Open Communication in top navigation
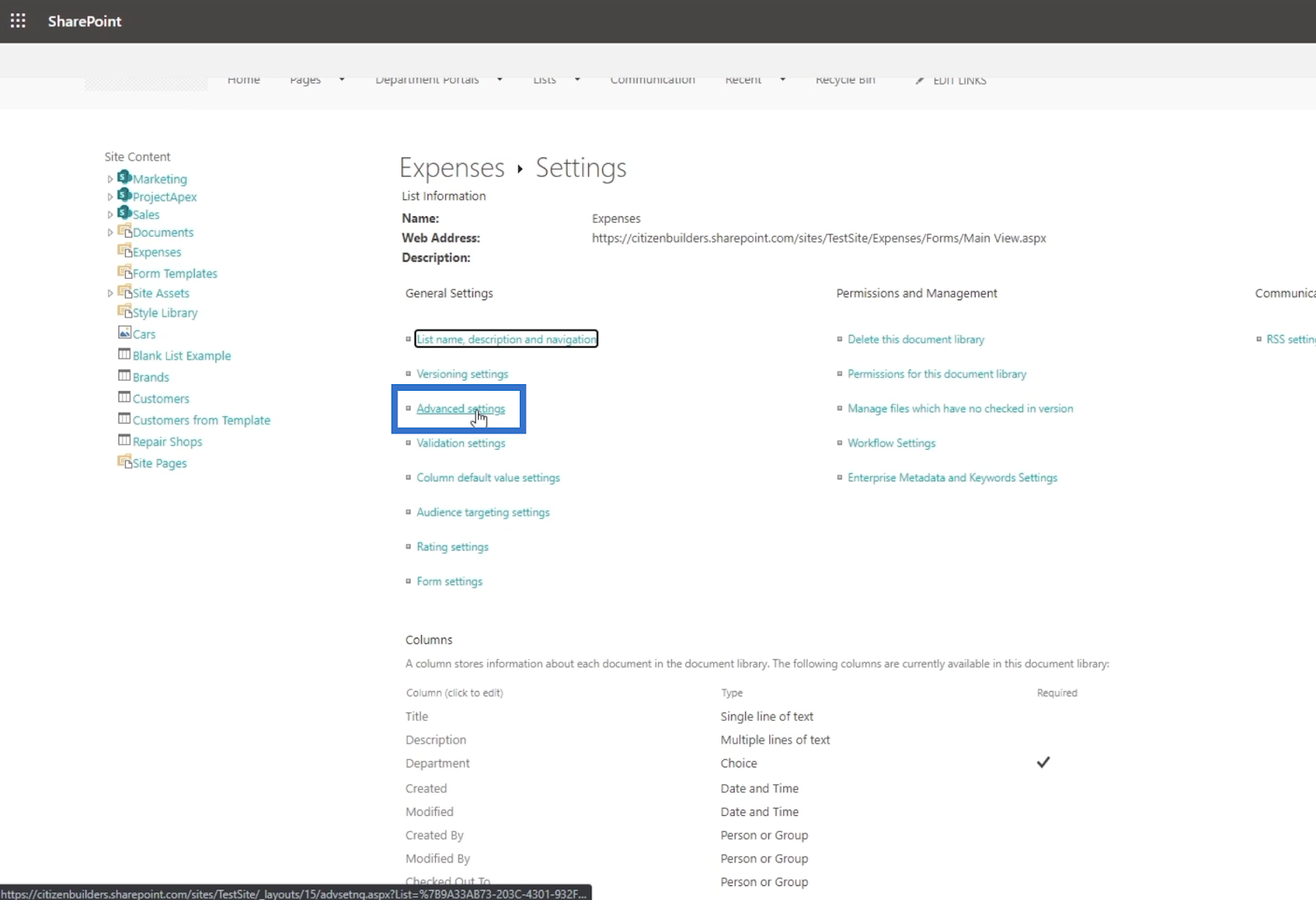The width and height of the screenshot is (1316, 900). (652, 81)
